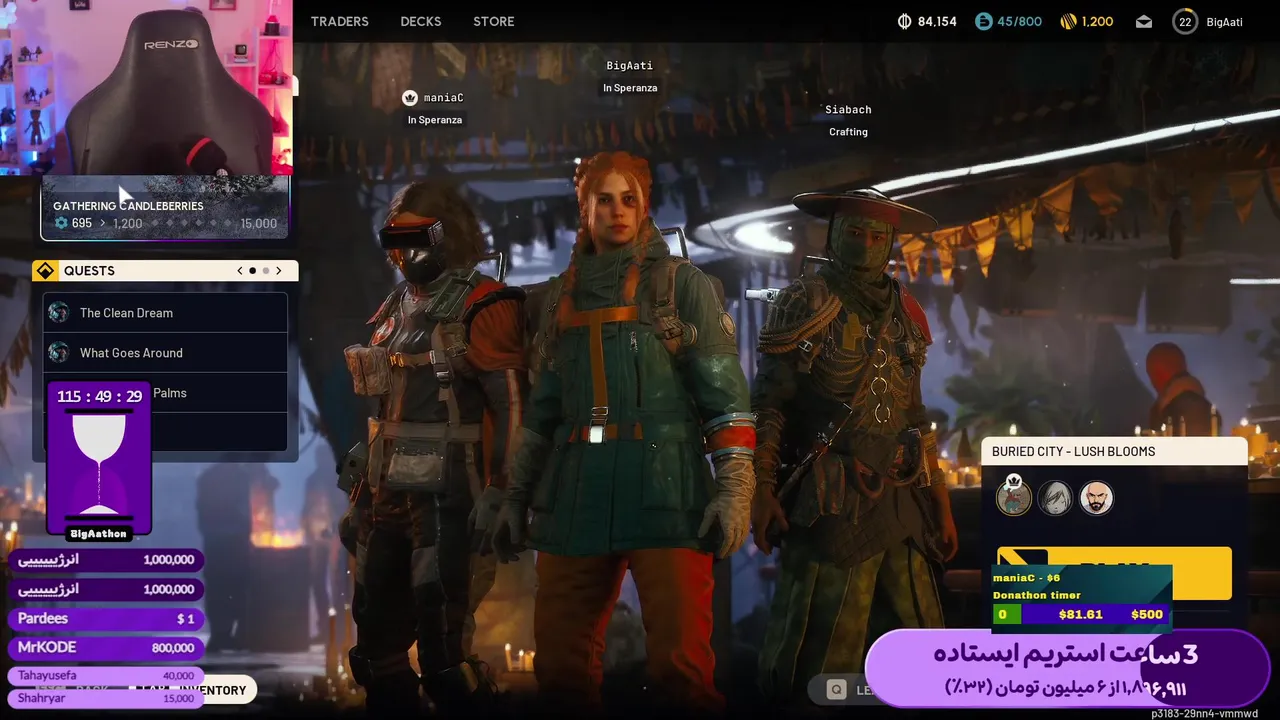Click the yellow raider tokens icon beside 1,200
Screen dimensions: 1280x720
[1068, 21]
